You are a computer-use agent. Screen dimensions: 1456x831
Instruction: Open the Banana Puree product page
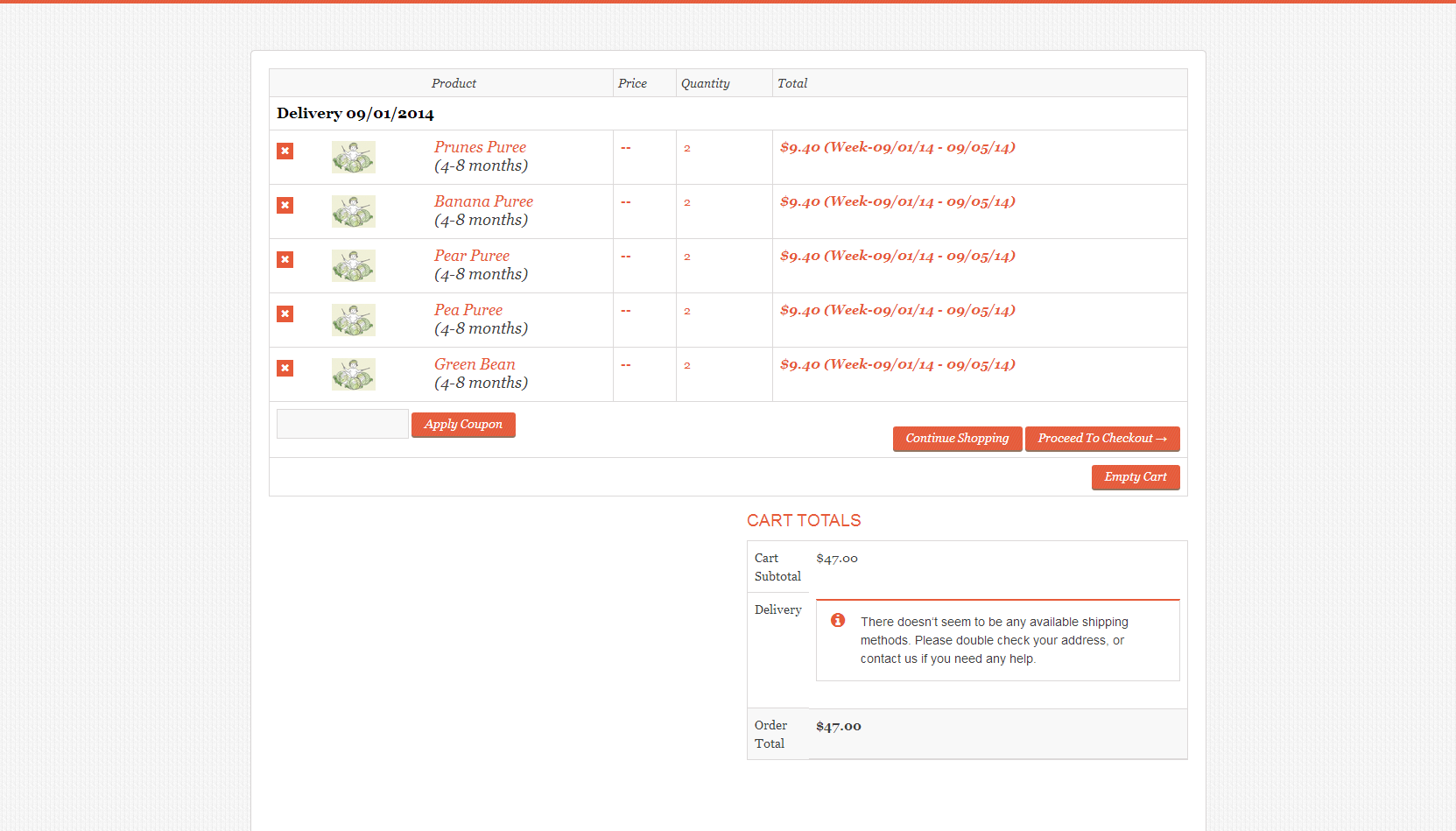[x=483, y=201]
